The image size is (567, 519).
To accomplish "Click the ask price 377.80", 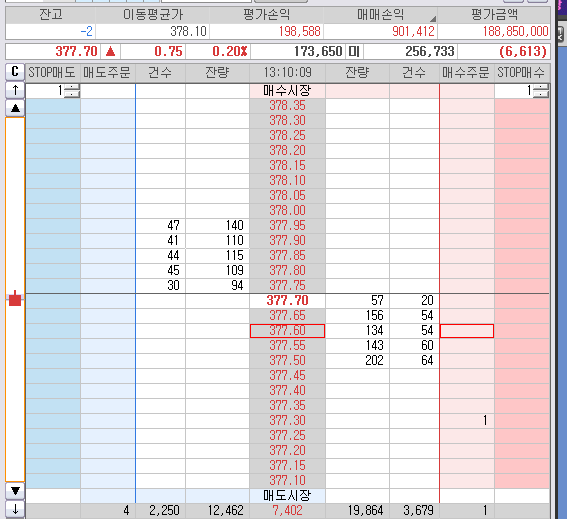I will 287,271.
